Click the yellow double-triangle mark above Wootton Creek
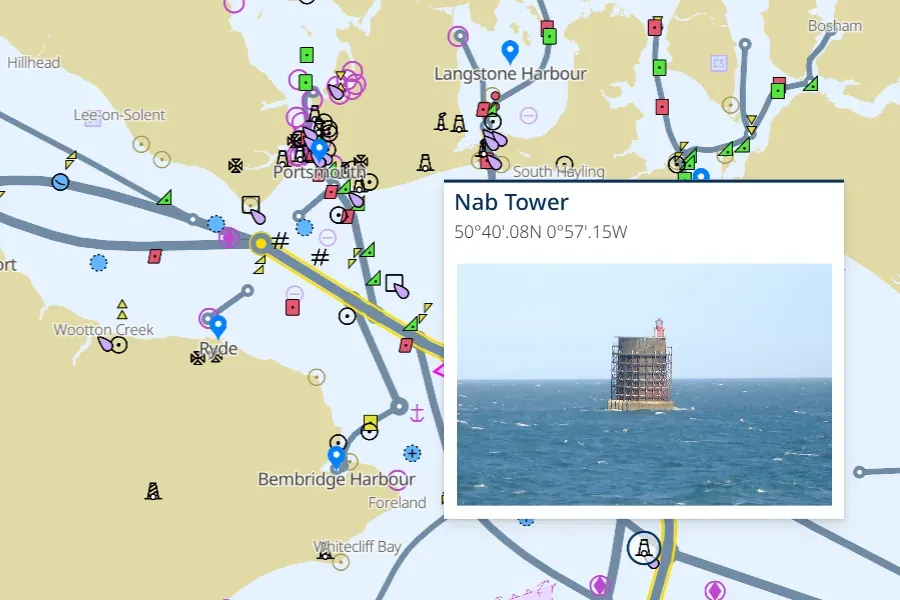The image size is (900, 600). [122, 308]
